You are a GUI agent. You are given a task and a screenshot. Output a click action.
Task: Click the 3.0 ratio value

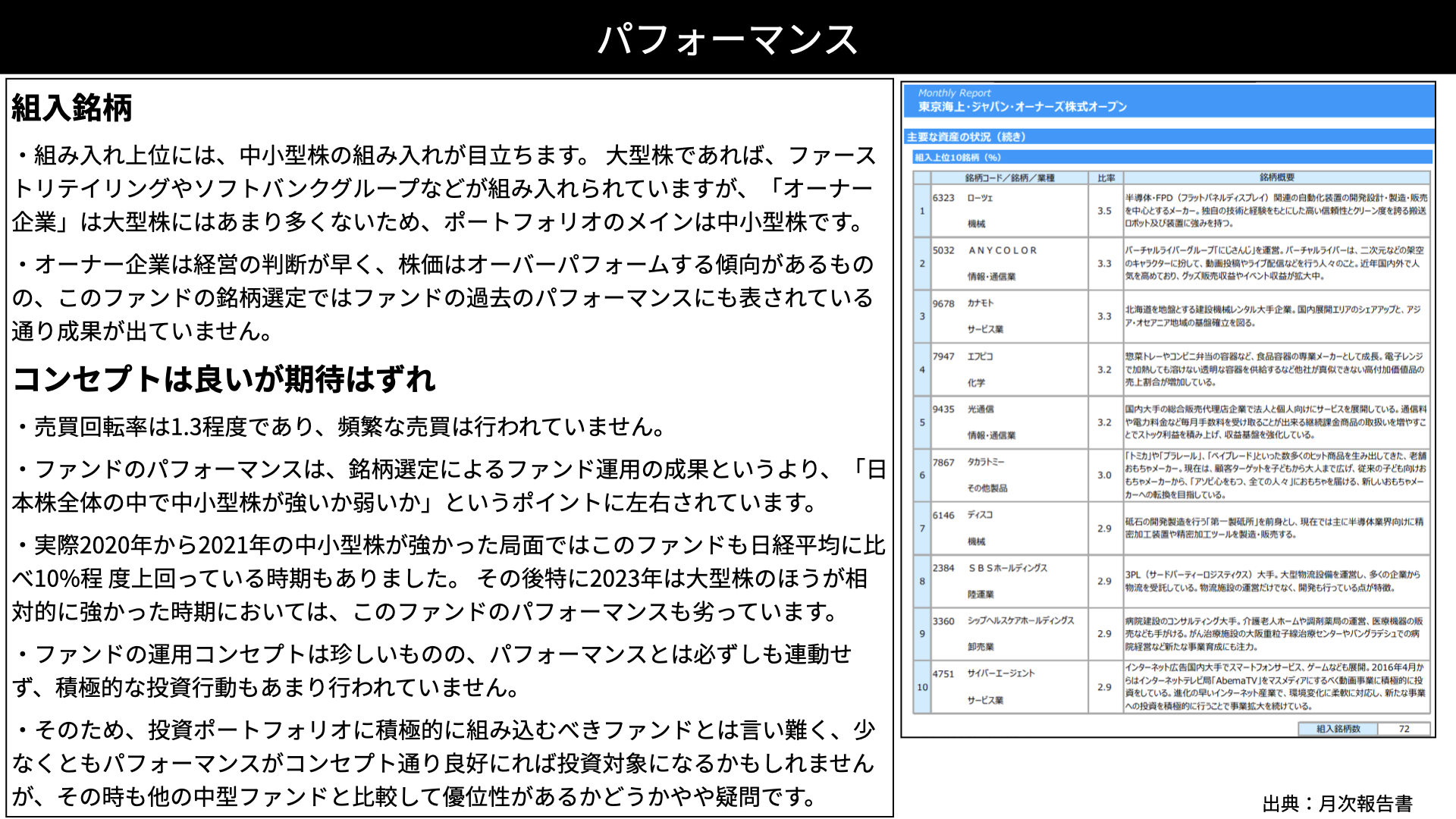click(1104, 475)
